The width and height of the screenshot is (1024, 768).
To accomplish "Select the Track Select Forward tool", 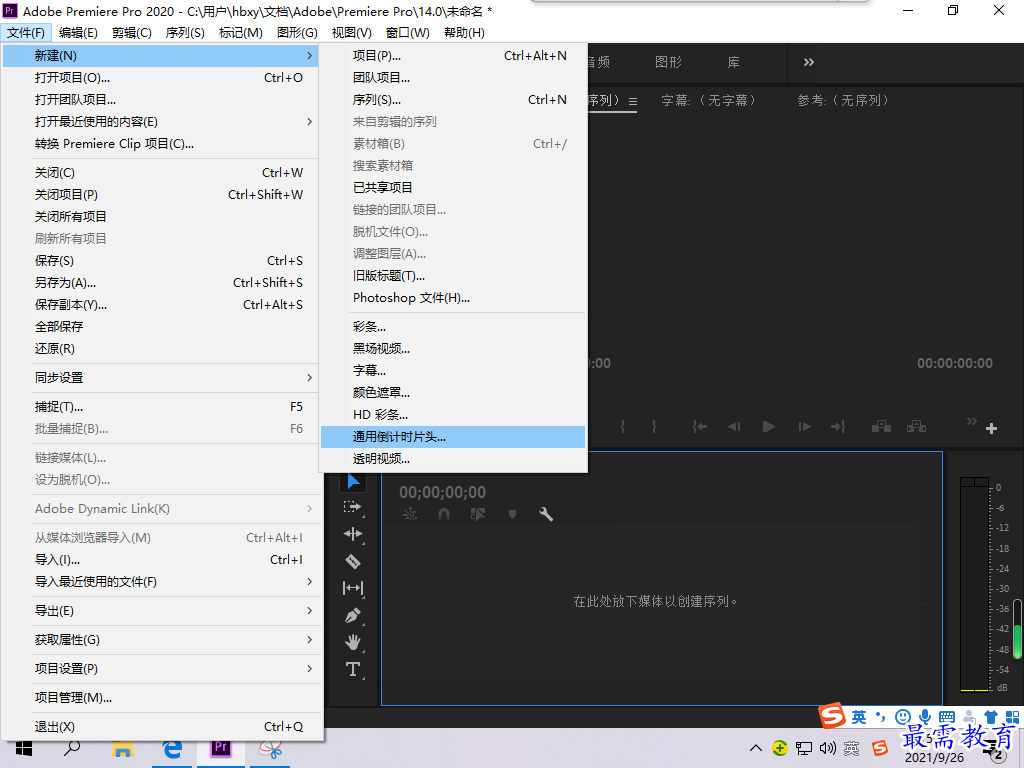I will click(x=353, y=507).
